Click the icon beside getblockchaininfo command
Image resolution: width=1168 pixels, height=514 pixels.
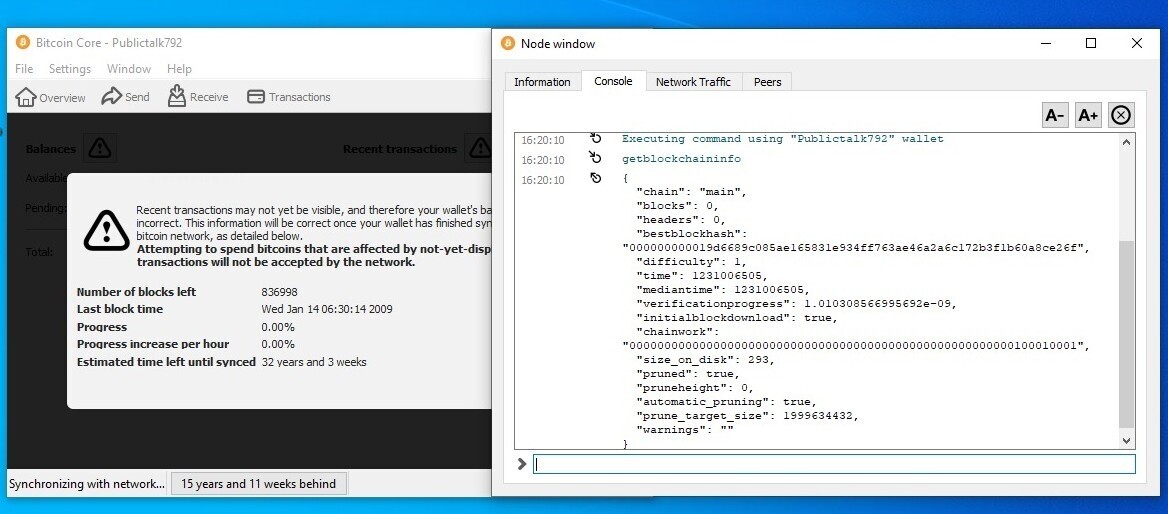595,157
